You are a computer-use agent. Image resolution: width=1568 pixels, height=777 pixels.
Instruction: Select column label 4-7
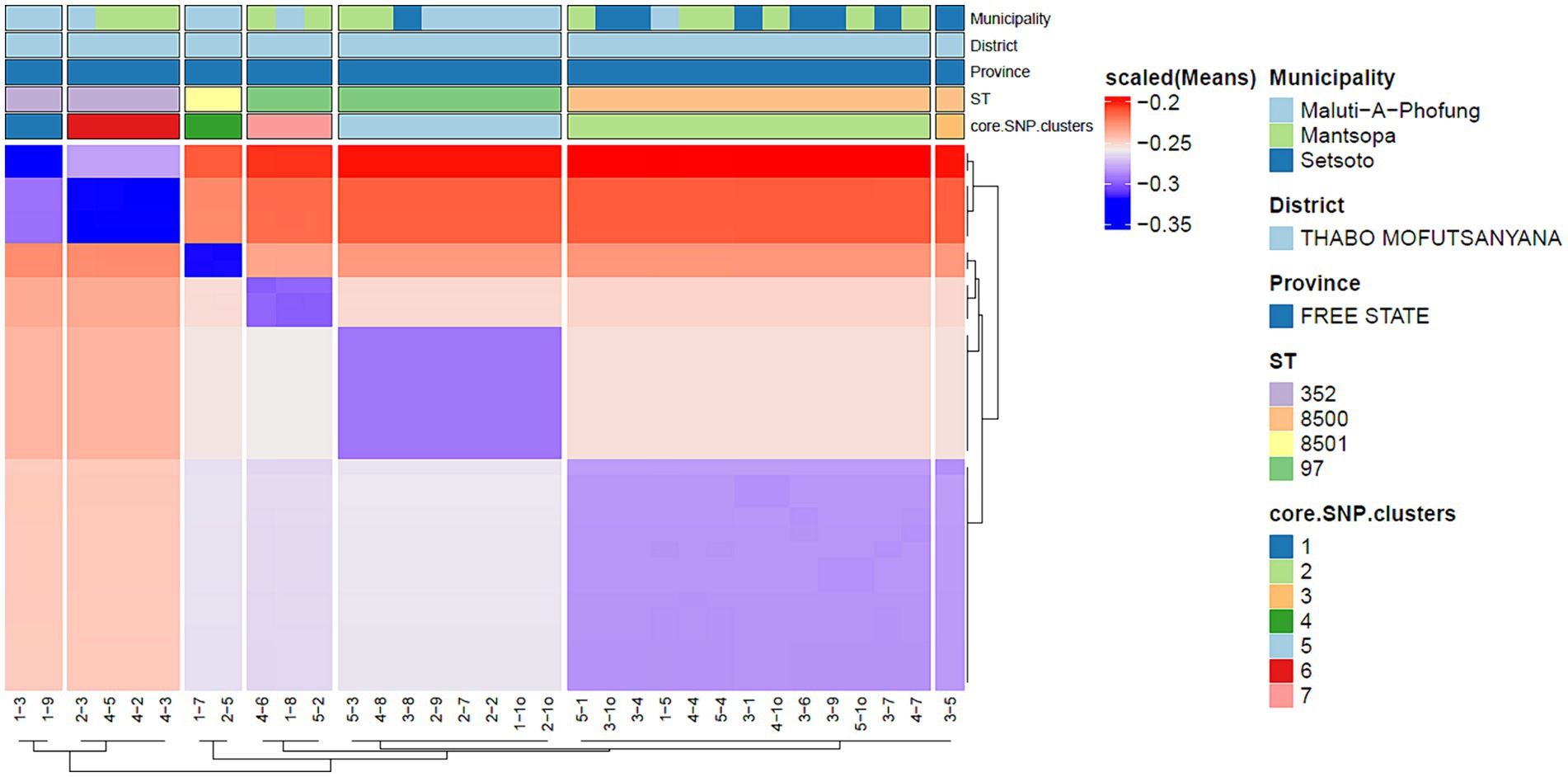916,709
